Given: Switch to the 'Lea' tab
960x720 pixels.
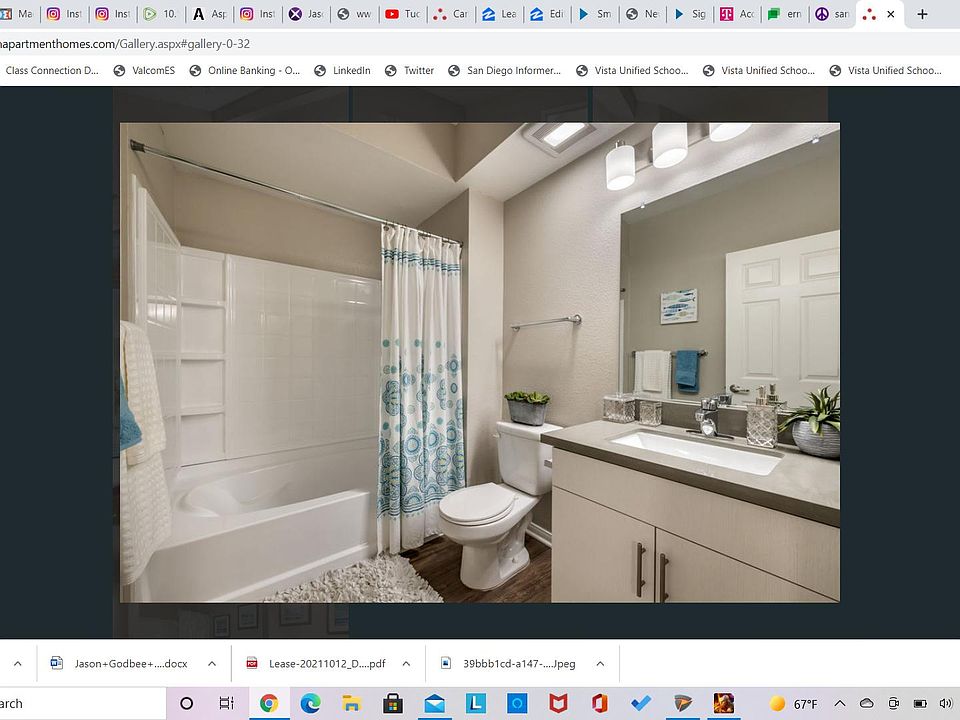Looking at the screenshot, I should coord(500,13).
